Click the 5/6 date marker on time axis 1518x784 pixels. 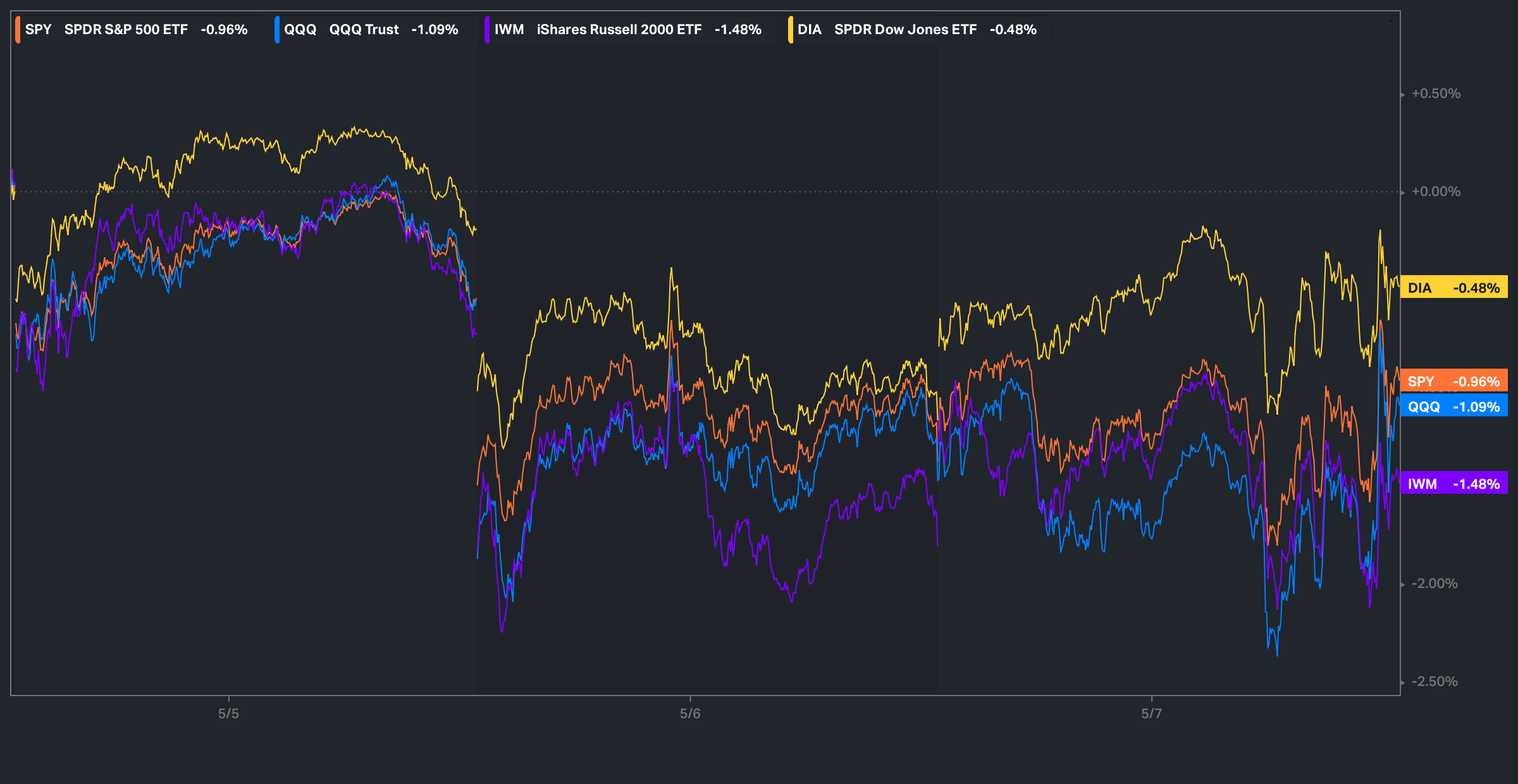click(x=690, y=714)
